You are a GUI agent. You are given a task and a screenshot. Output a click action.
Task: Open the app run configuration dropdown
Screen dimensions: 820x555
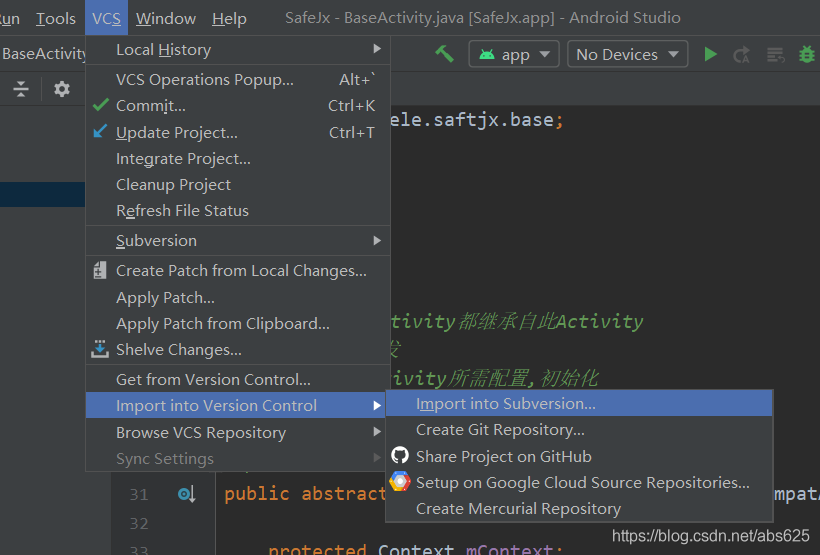point(514,54)
